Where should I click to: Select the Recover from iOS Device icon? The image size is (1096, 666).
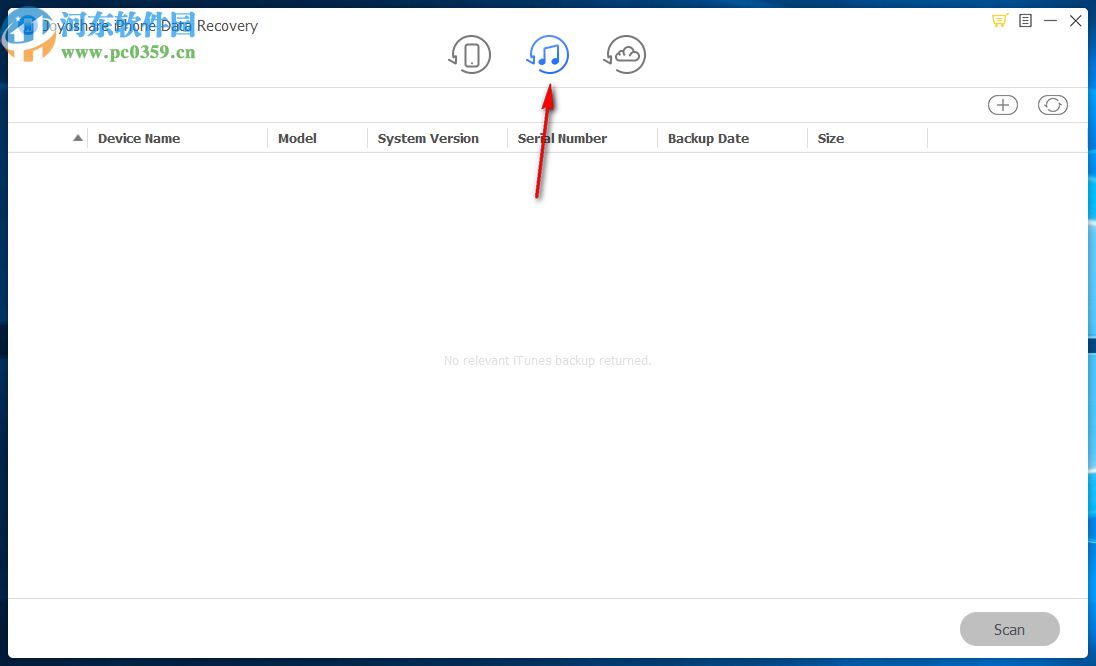click(470, 54)
